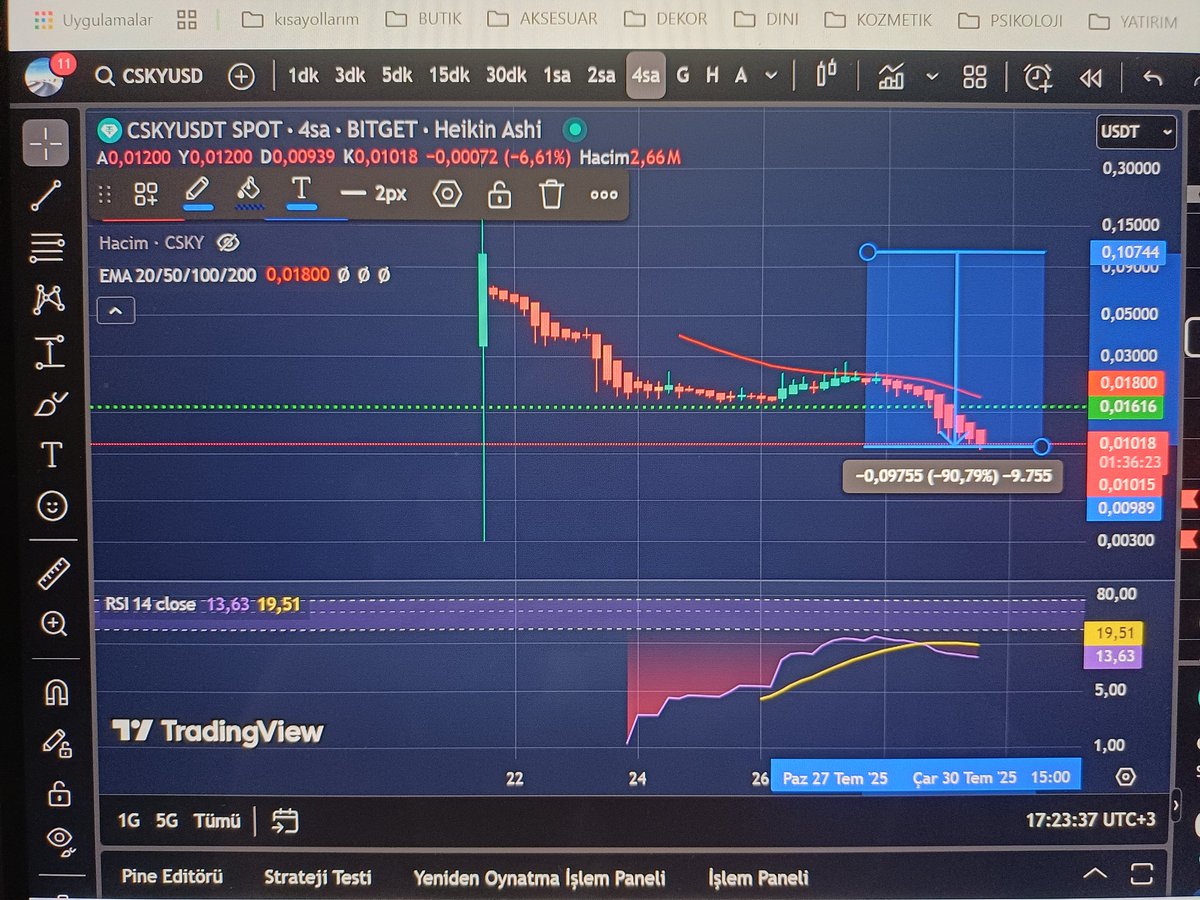Open the USDT currency dropdown
Screen dimensions: 1200x900
(1137, 131)
